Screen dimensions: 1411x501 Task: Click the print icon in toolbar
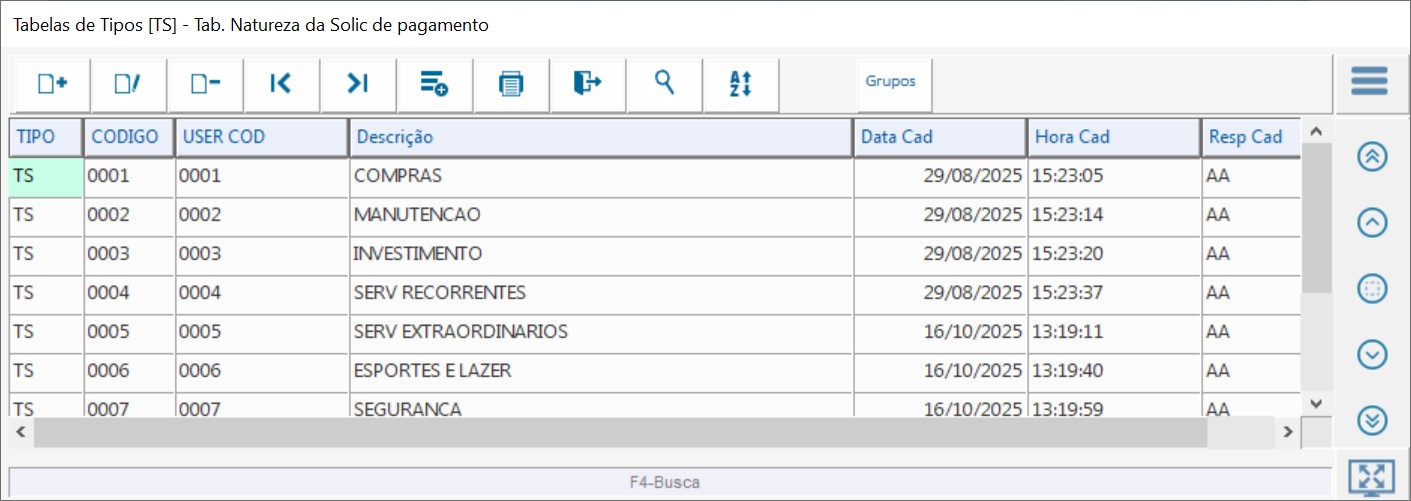click(511, 84)
